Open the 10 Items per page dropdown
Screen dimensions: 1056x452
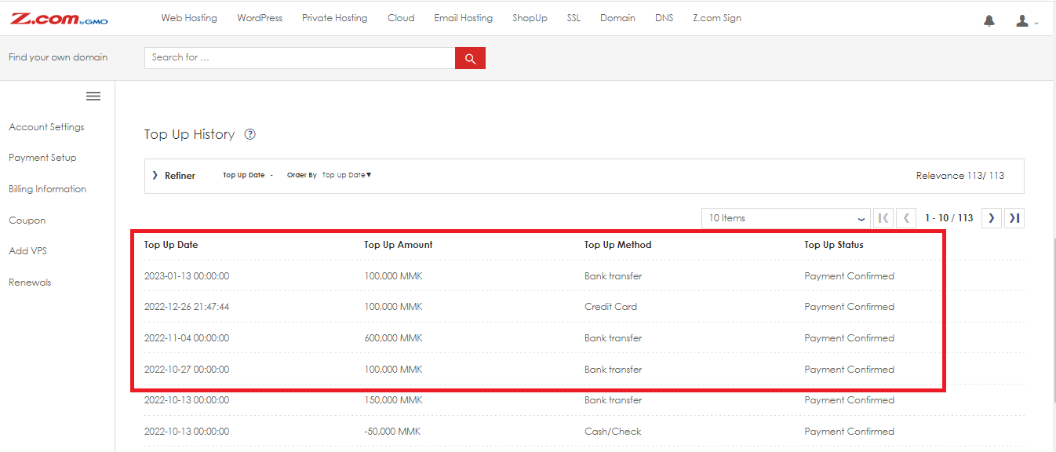785,218
